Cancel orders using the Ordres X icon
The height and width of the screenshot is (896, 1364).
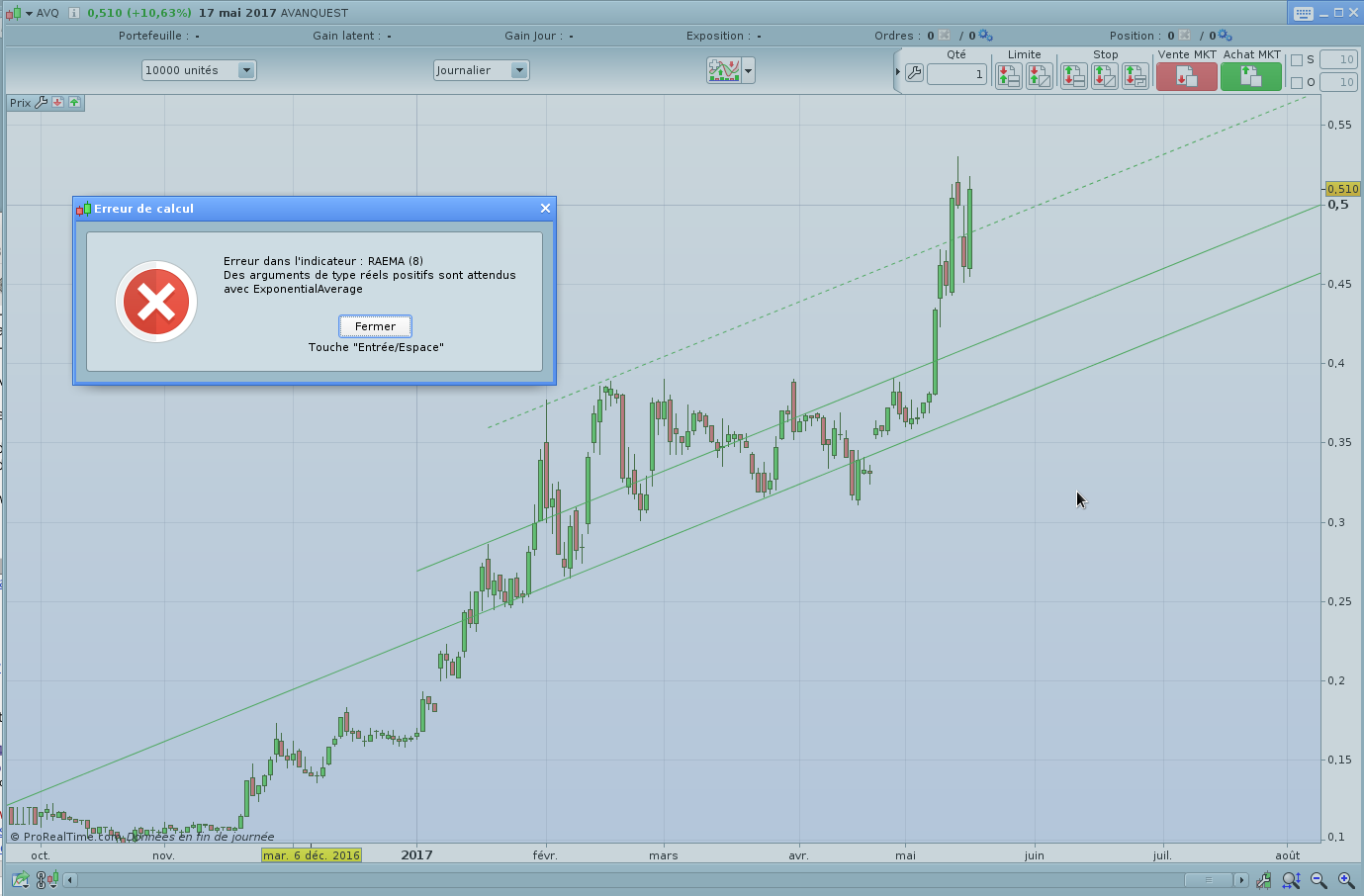coord(944,36)
